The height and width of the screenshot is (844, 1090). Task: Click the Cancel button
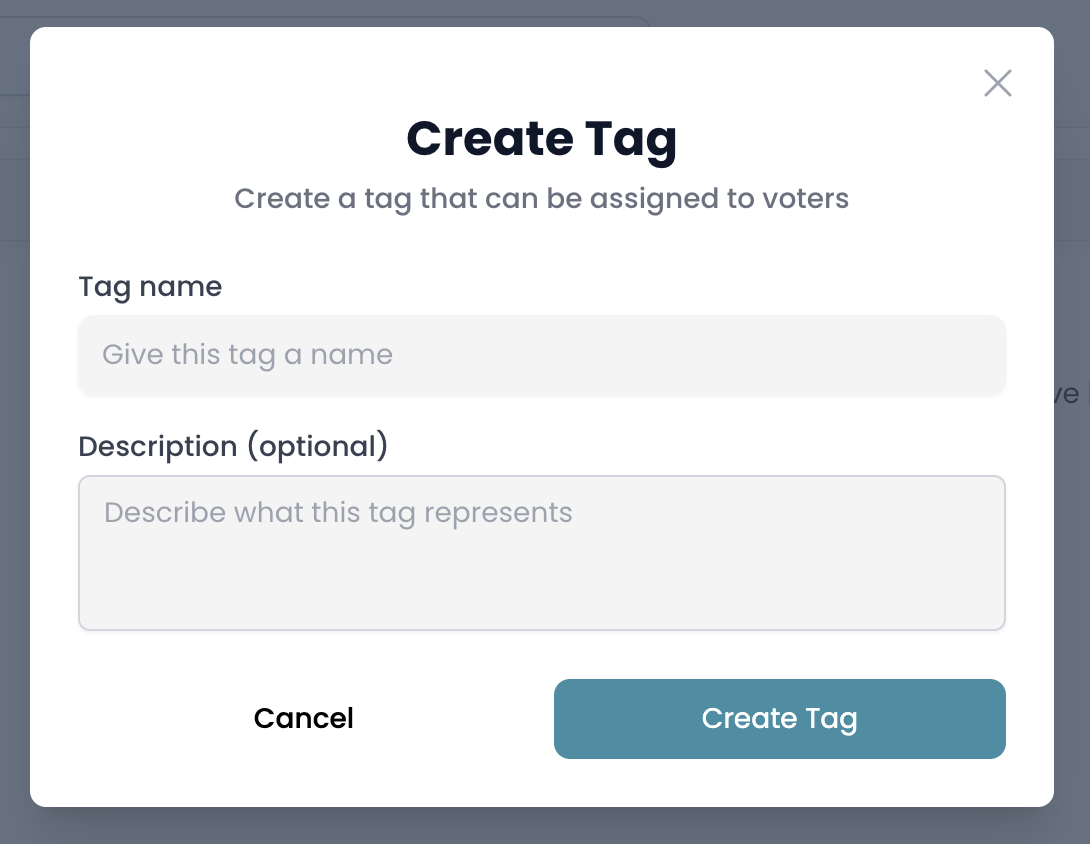[304, 718]
